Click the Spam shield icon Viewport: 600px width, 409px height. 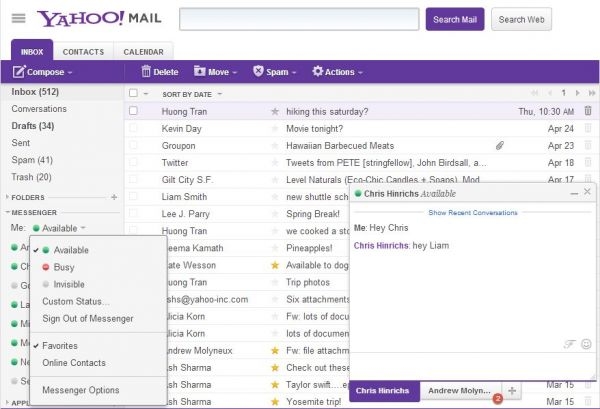258,71
